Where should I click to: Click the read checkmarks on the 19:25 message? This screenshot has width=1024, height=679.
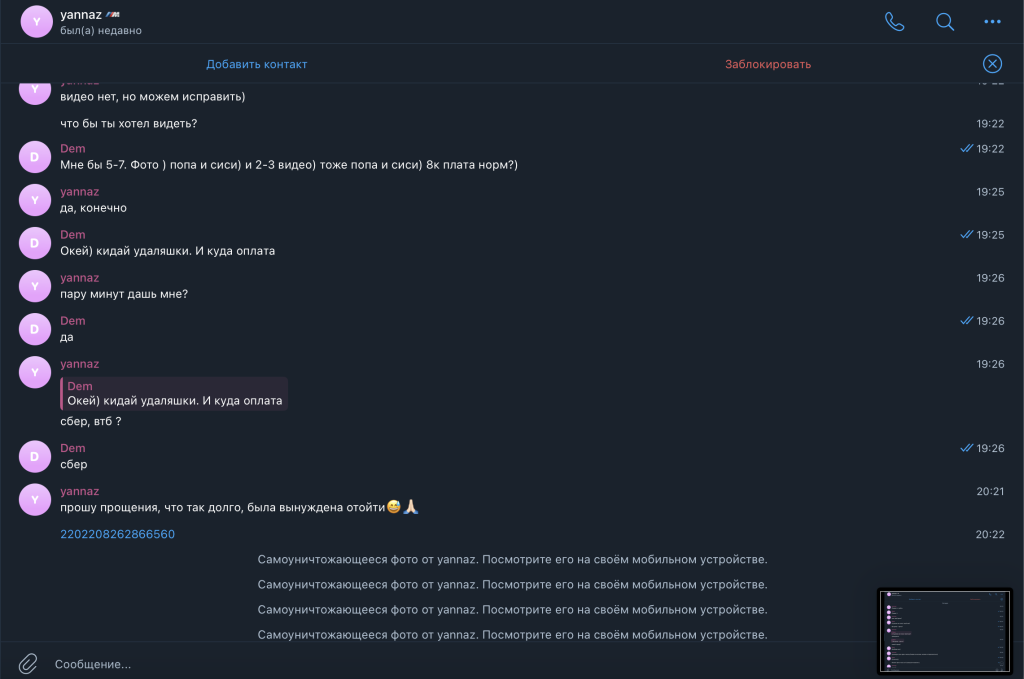(966, 235)
